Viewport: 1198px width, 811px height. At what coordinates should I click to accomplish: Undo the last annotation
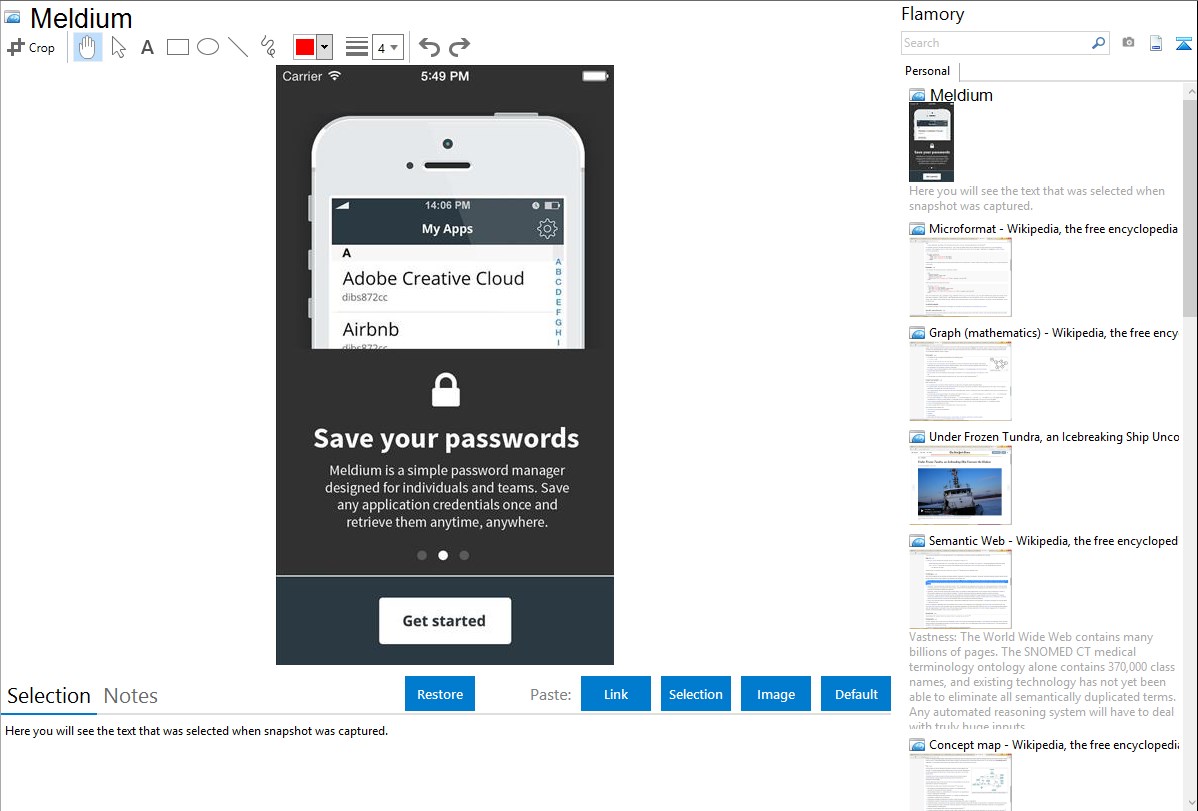(429, 47)
